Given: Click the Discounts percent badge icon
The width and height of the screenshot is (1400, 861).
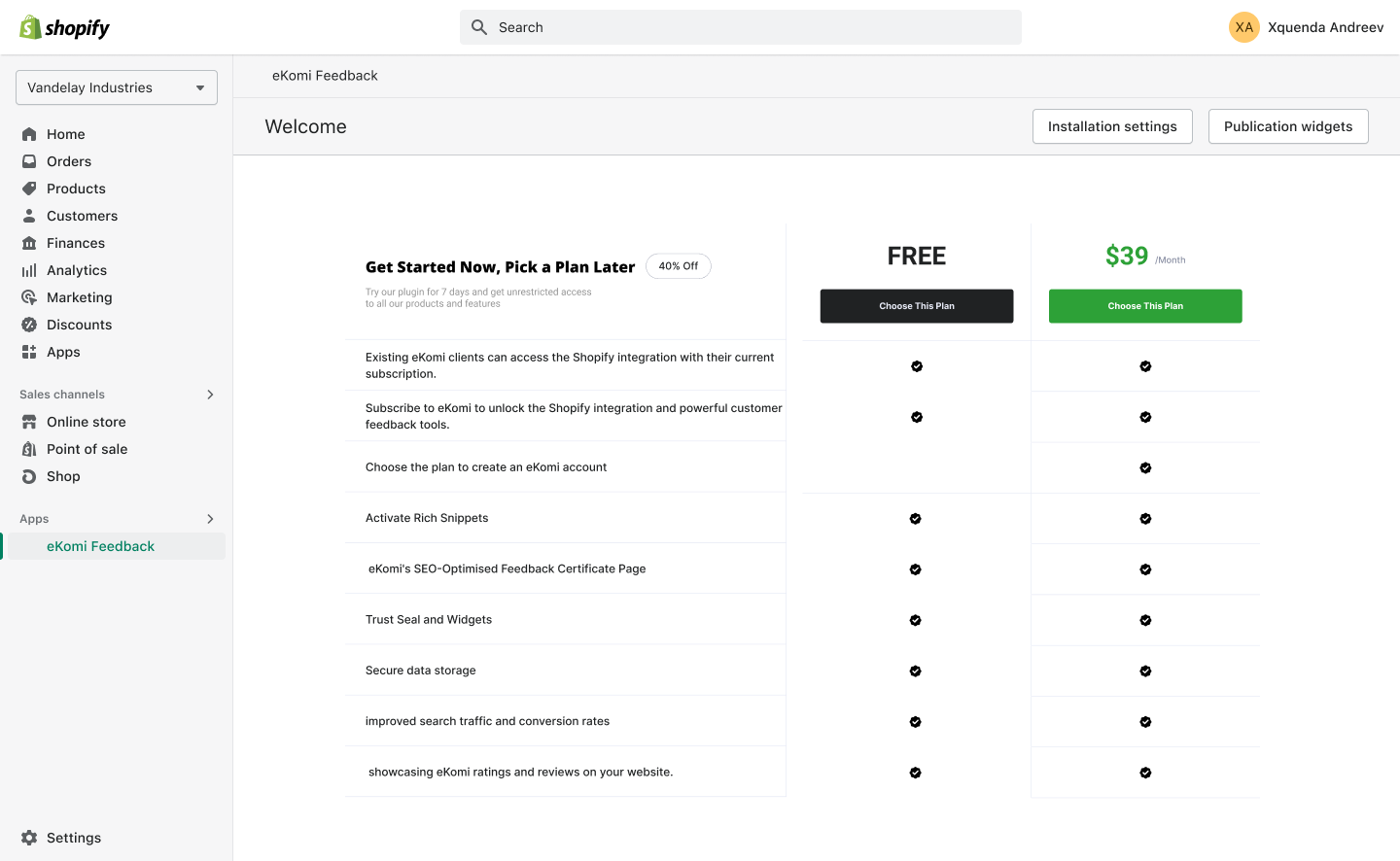Looking at the screenshot, I should pyautogui.click(x=29, y=325).
